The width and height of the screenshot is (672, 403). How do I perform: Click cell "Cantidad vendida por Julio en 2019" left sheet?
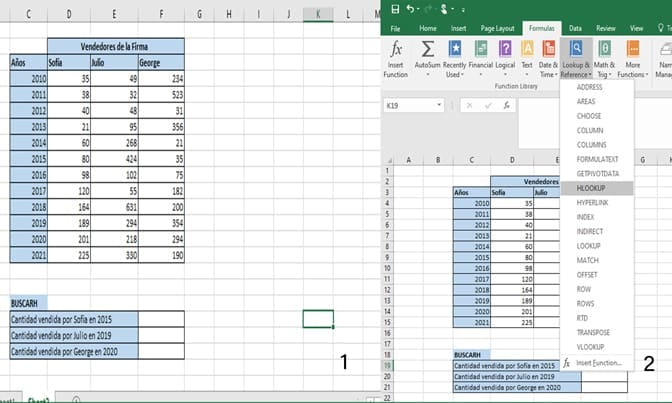point(74,336)
